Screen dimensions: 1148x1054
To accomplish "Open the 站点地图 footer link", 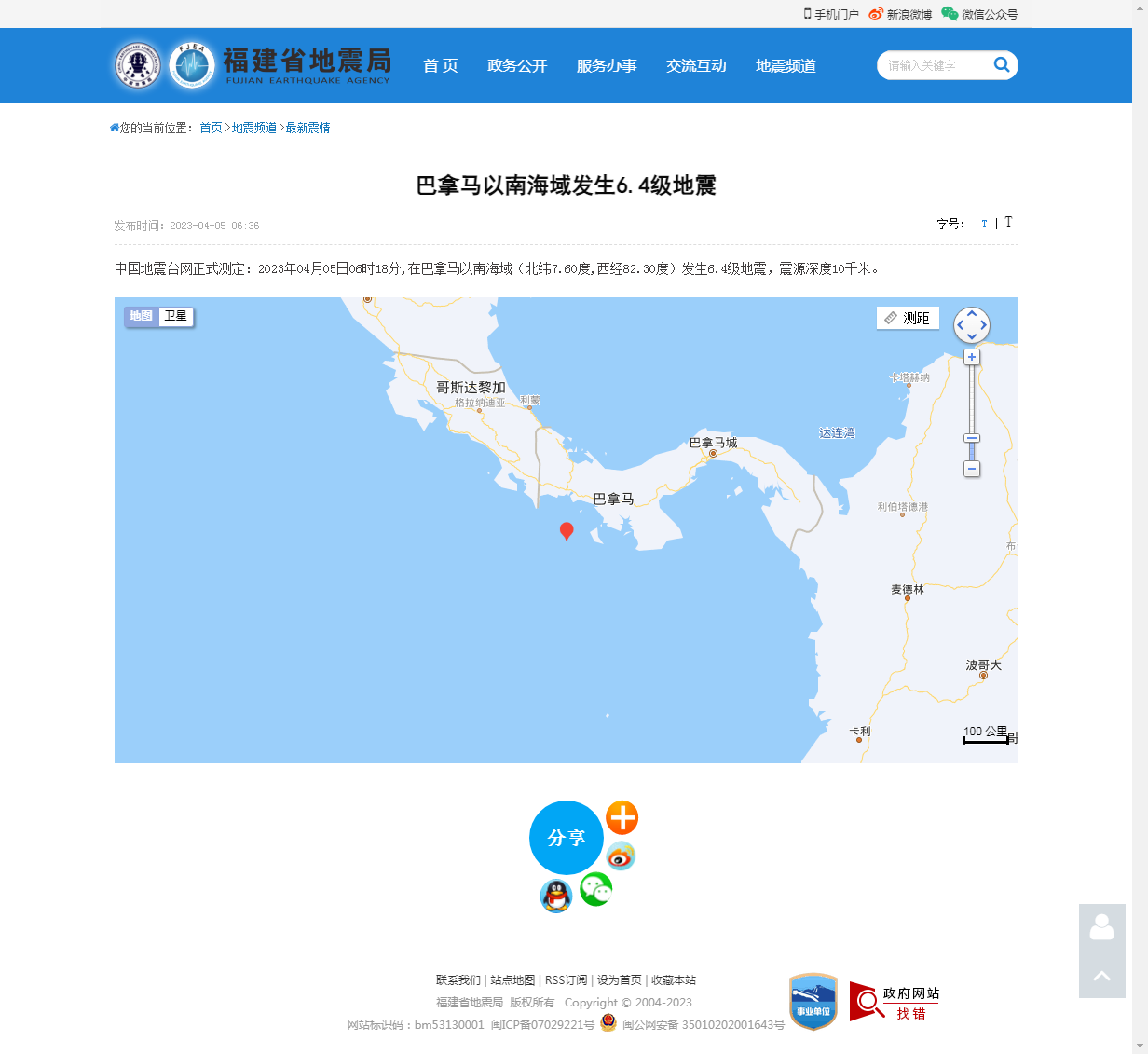I will pos(512,980).
